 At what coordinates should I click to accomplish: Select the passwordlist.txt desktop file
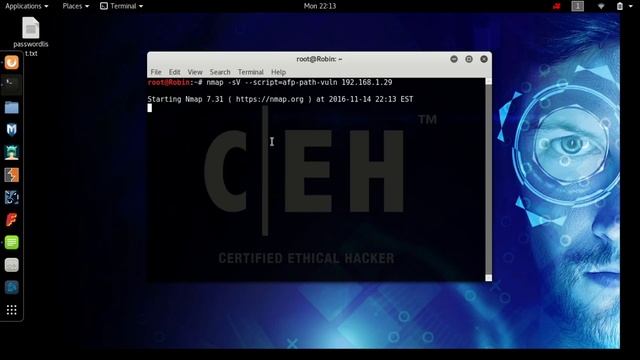point(31,37)
